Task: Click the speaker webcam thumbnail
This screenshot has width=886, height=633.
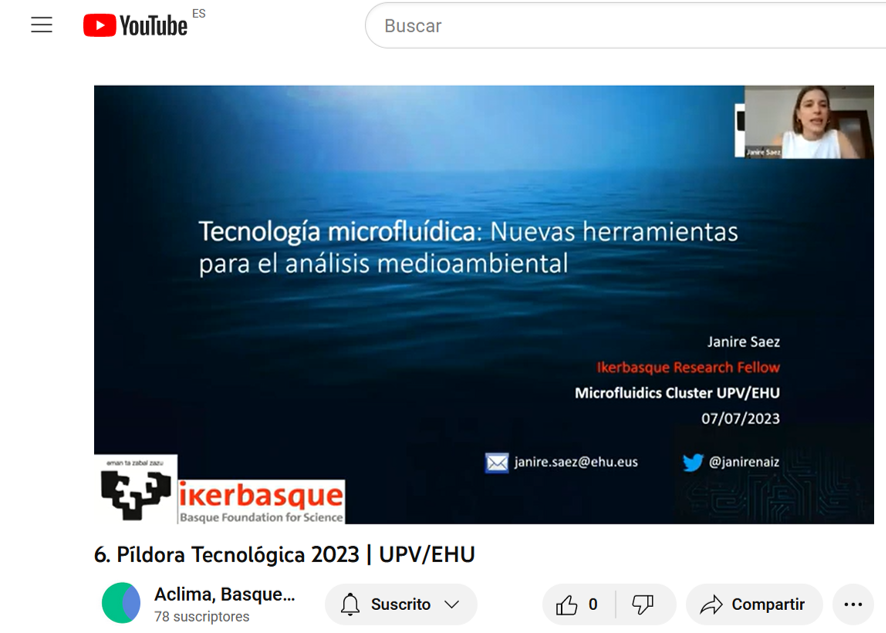Action: pos(802,123)
